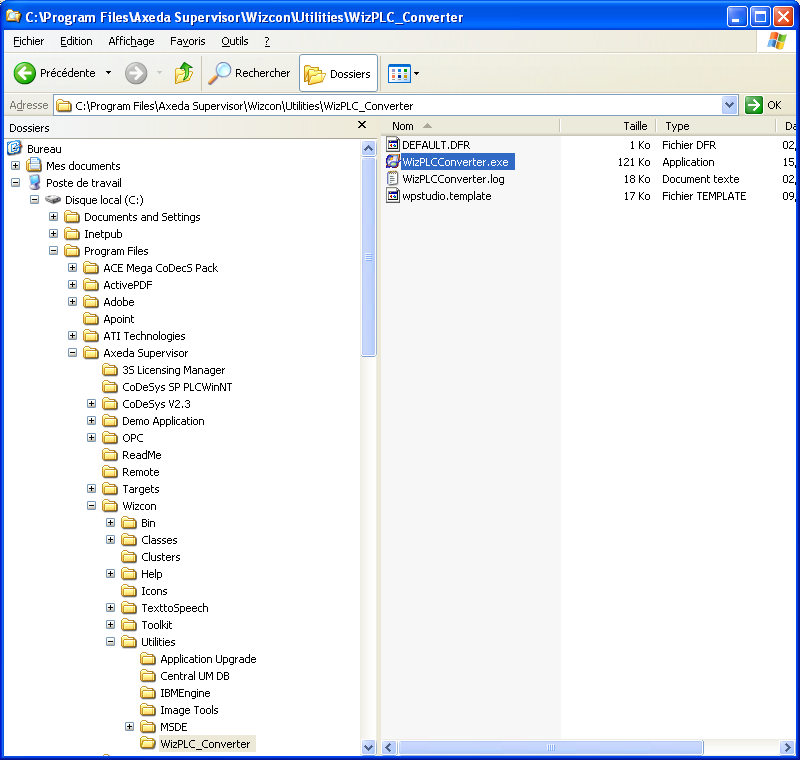Collapse the Wizcon tree node
This screenshot has width=800, height=760.
(x=91, y=505)
